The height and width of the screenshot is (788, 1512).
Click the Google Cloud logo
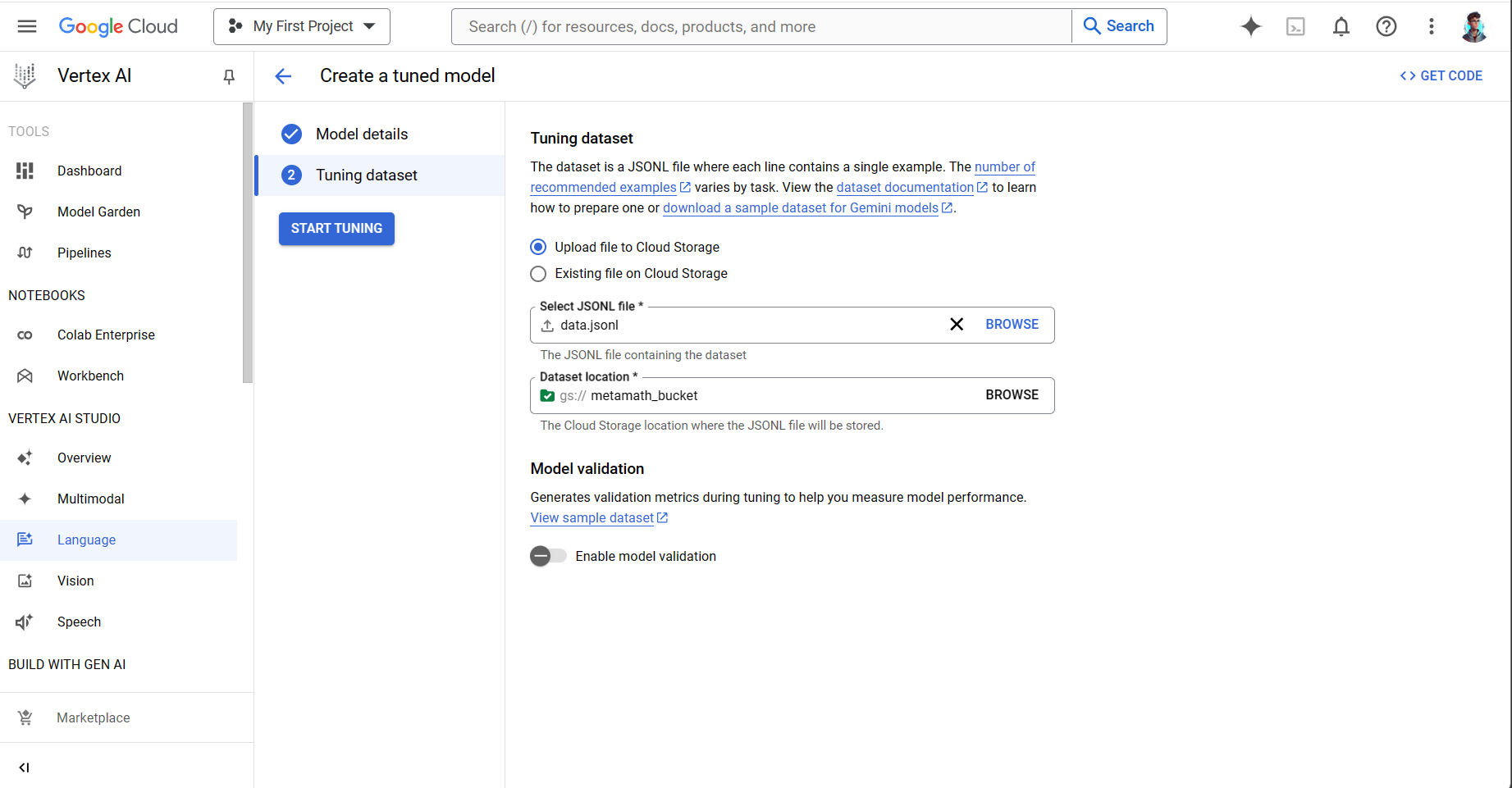coord(118,26)
